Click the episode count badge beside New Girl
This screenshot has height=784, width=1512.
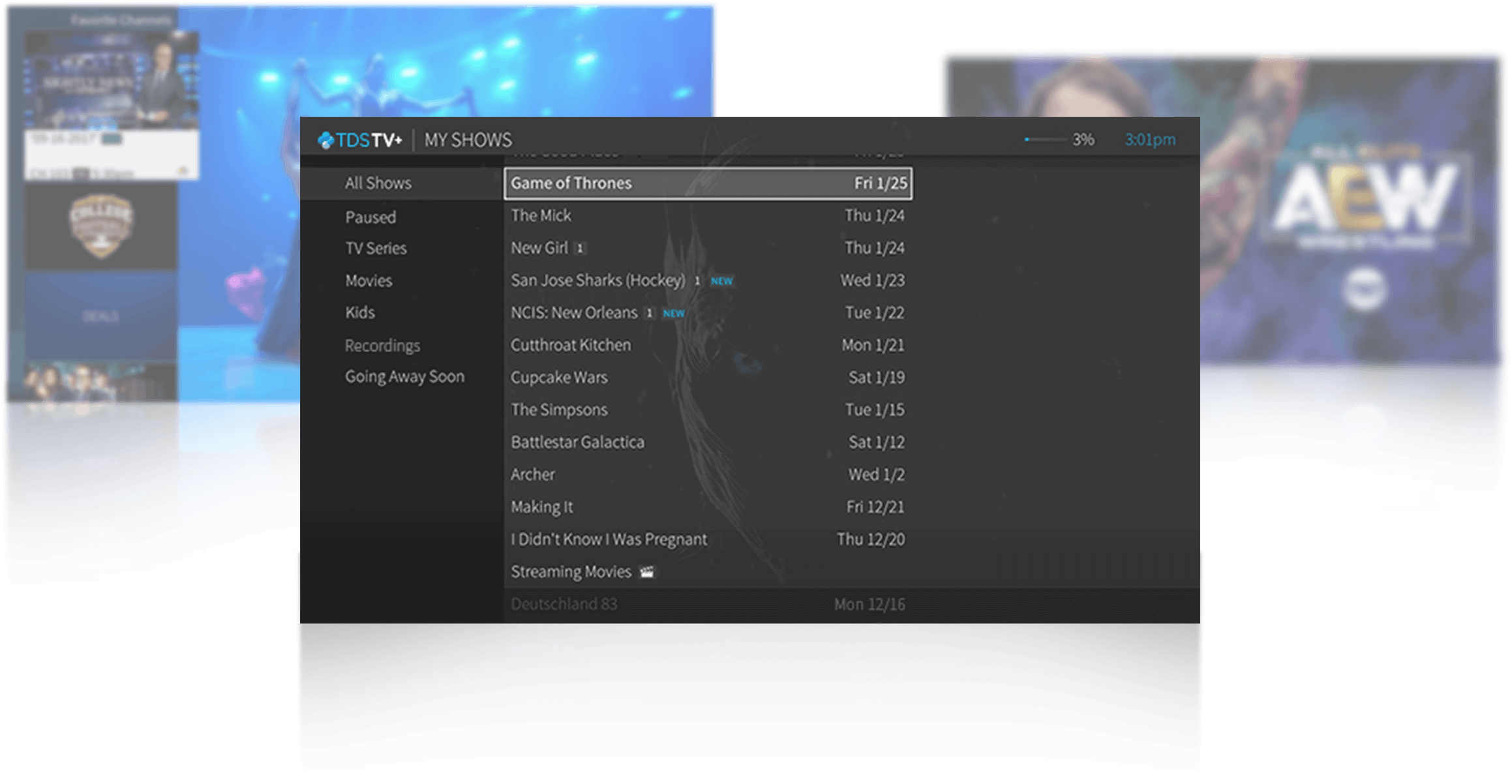pos(580,249)
